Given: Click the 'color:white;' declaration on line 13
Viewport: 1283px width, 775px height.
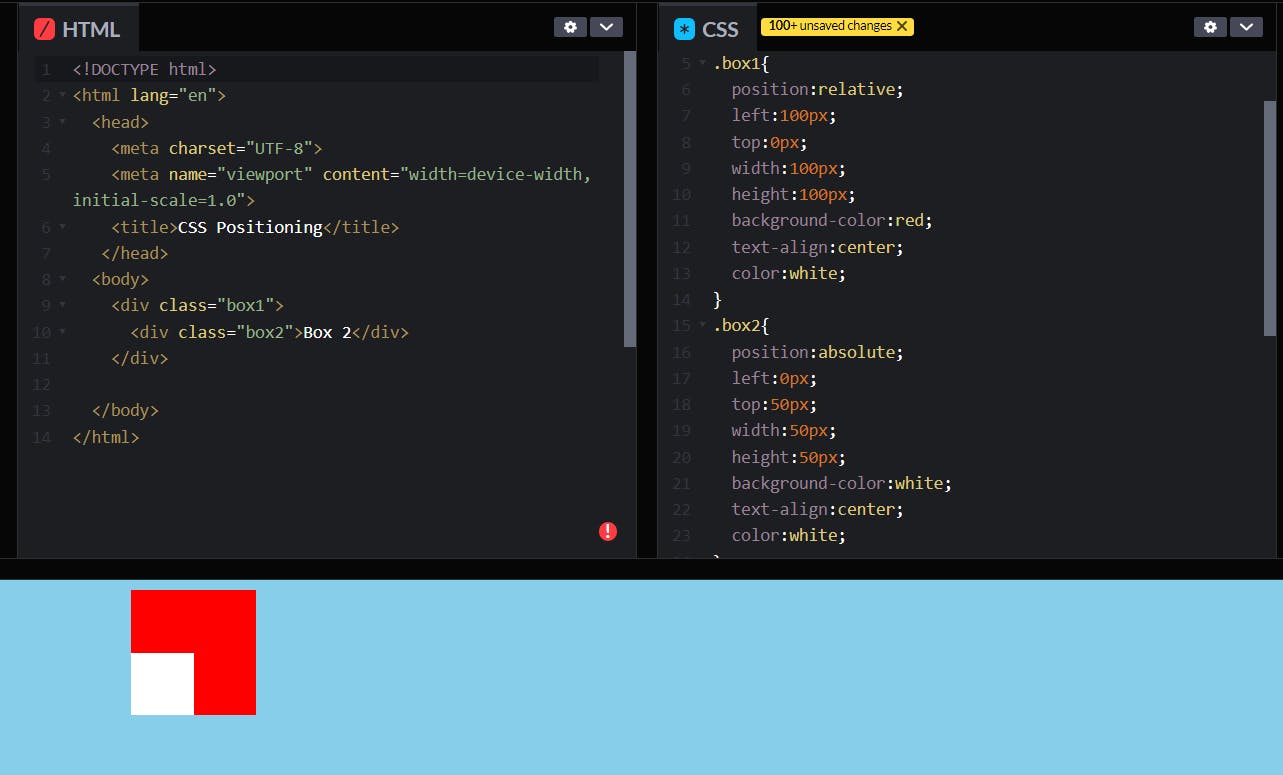Looking at the screenshot, I should pyautogui.click(x=788, y=273).
